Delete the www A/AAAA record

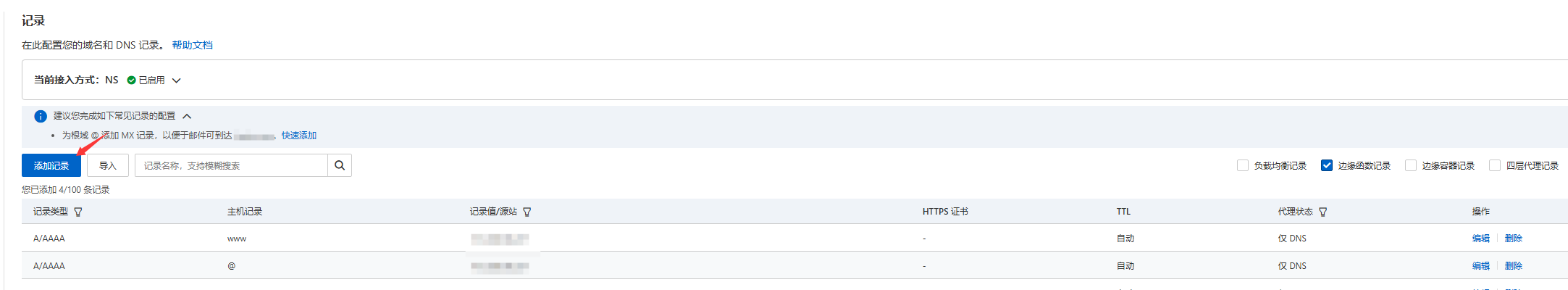tap(1513, 239)
